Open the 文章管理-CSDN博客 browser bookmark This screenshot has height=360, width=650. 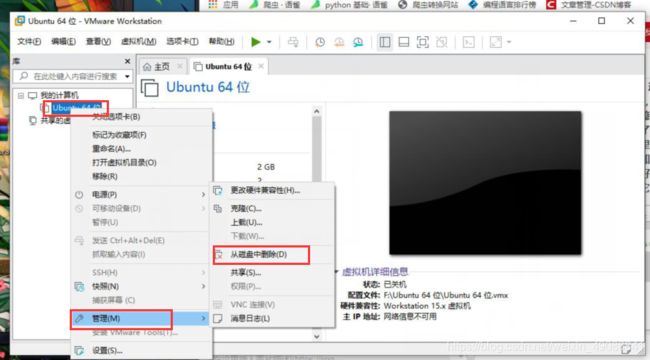coord(589,5)
